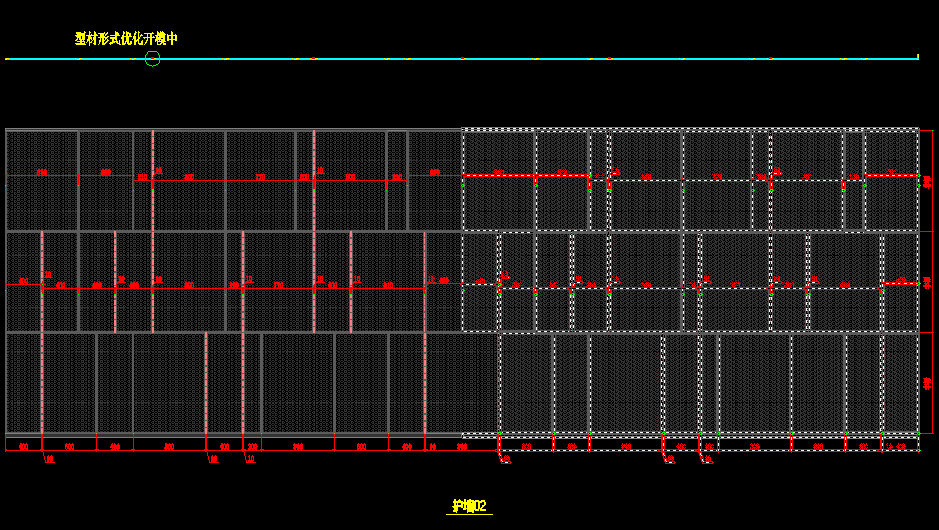
Task: Select the top-left hatched wall panel
Action: pos(42,150)
